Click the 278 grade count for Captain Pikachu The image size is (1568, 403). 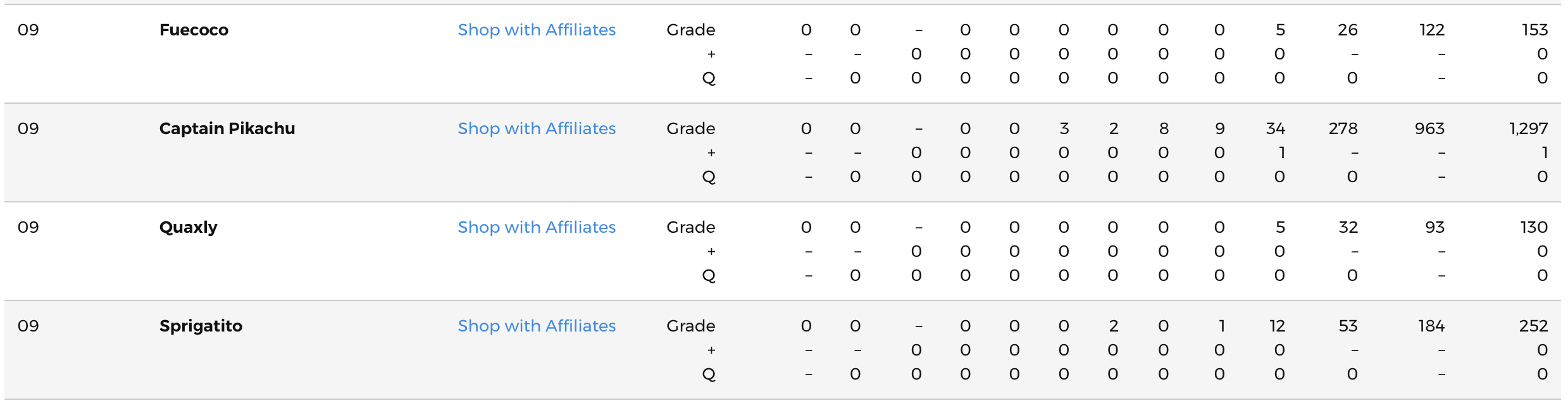(1343, 128)
